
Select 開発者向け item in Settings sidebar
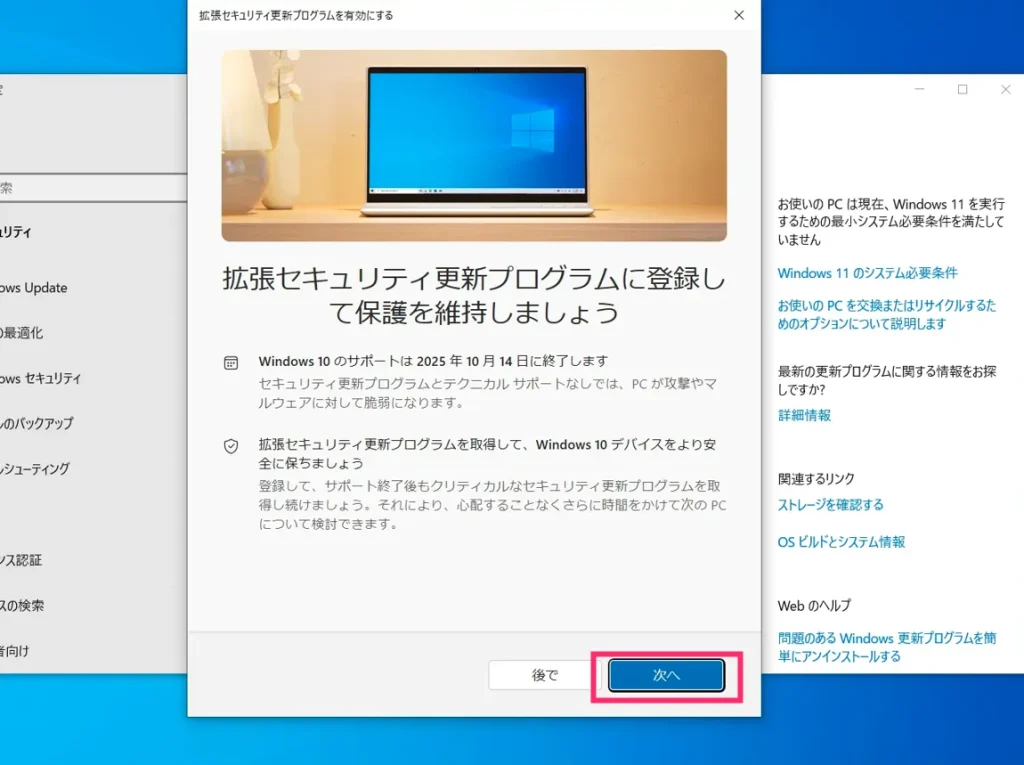[x=15, y=651]
